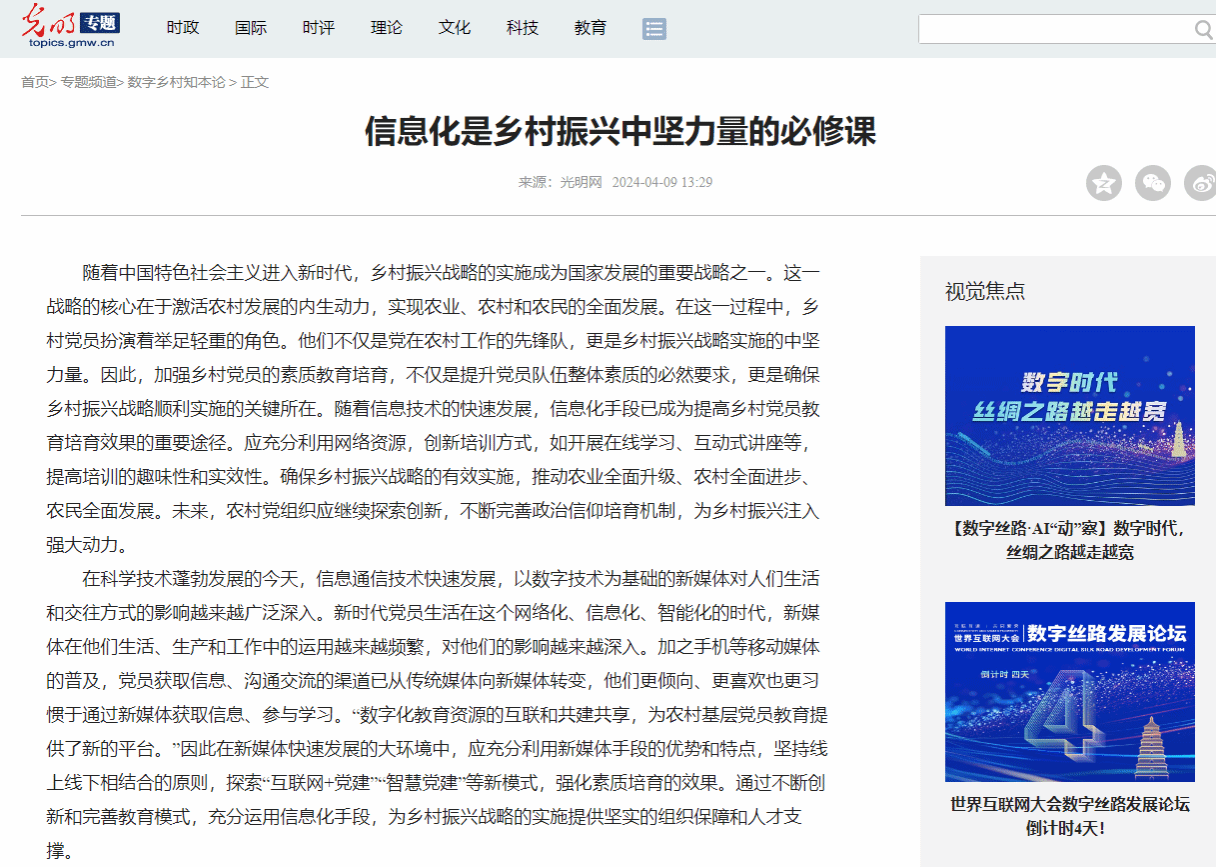Screen dimensions: 1216x867
Task: Click the 首页 breadcrumb link
Action: coord(34,82)
